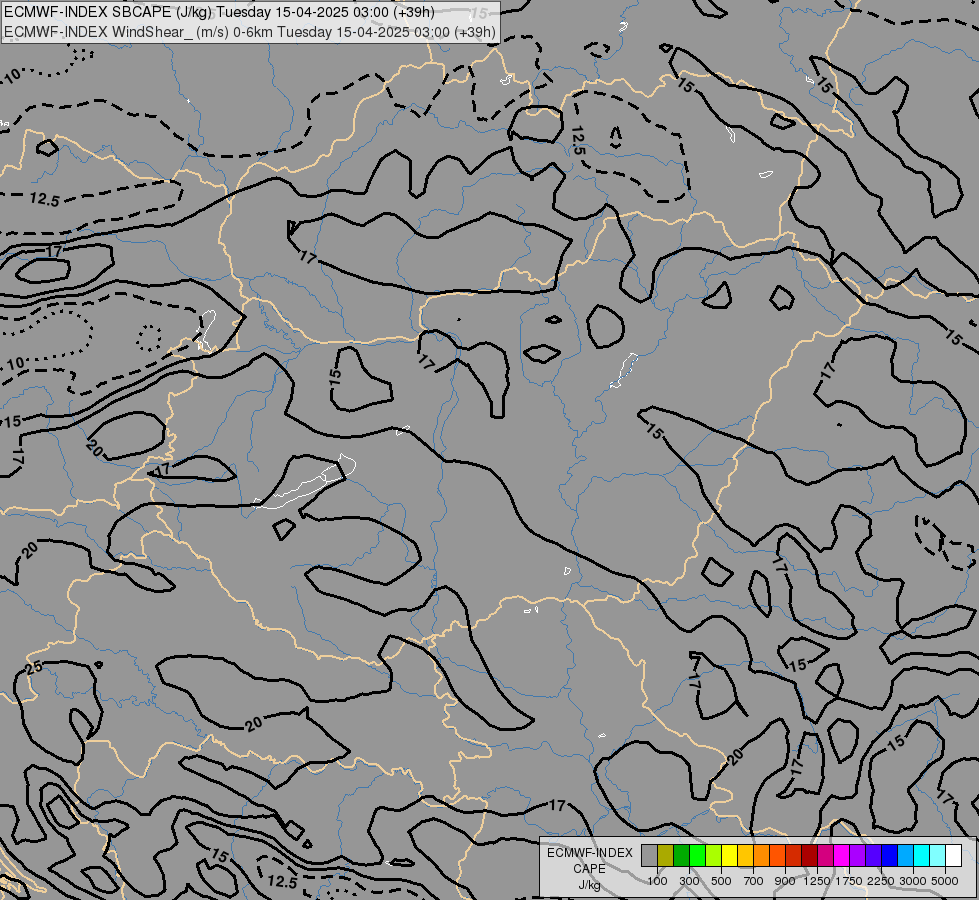Select the olive swatch in the CAPE legend
This screenshot has width=979, height=900.
click(666, 856)
